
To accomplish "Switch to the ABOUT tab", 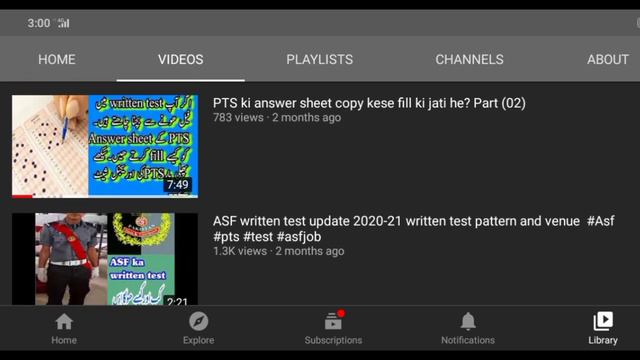I will (x=608, y=60).
